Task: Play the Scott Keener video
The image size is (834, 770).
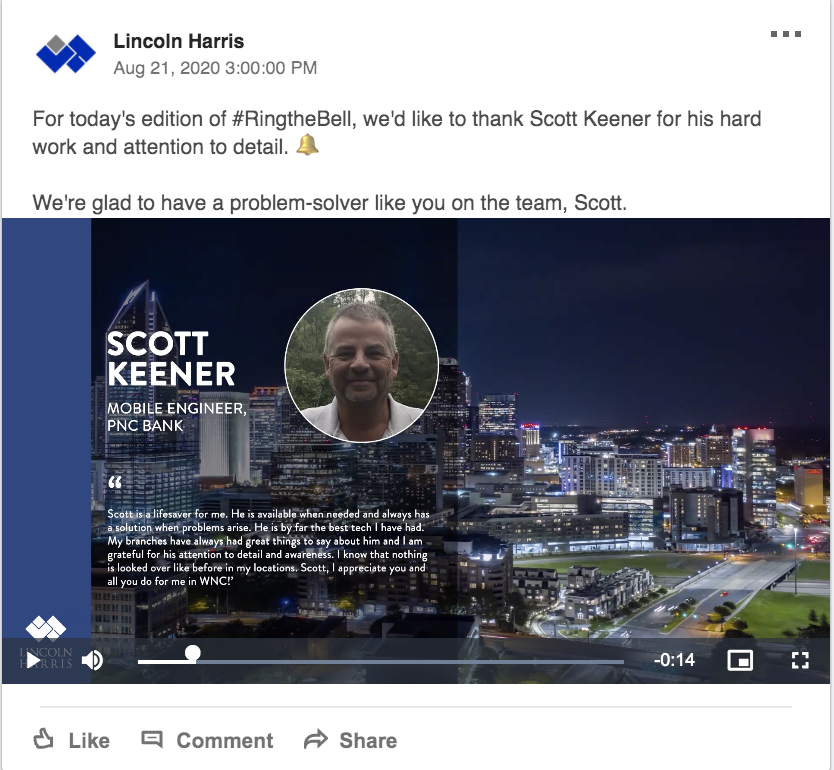Action: click(x=33, y=661)
